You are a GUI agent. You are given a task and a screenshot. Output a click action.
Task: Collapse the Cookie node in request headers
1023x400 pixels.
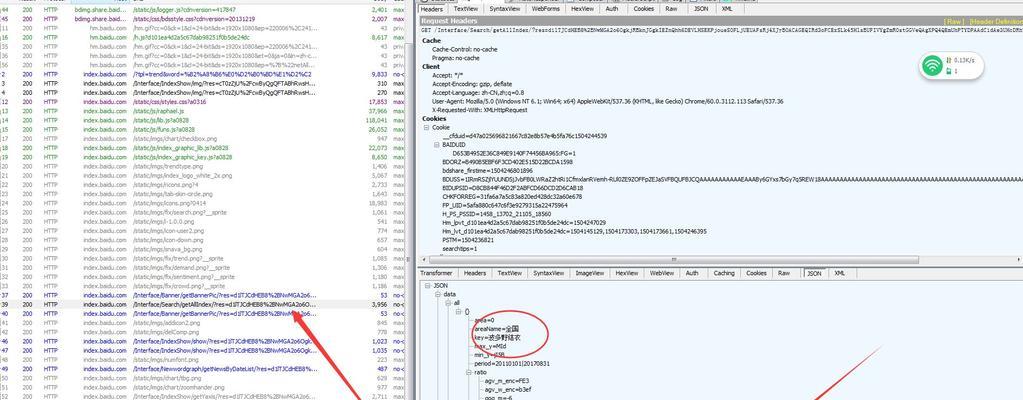(427, 127)
